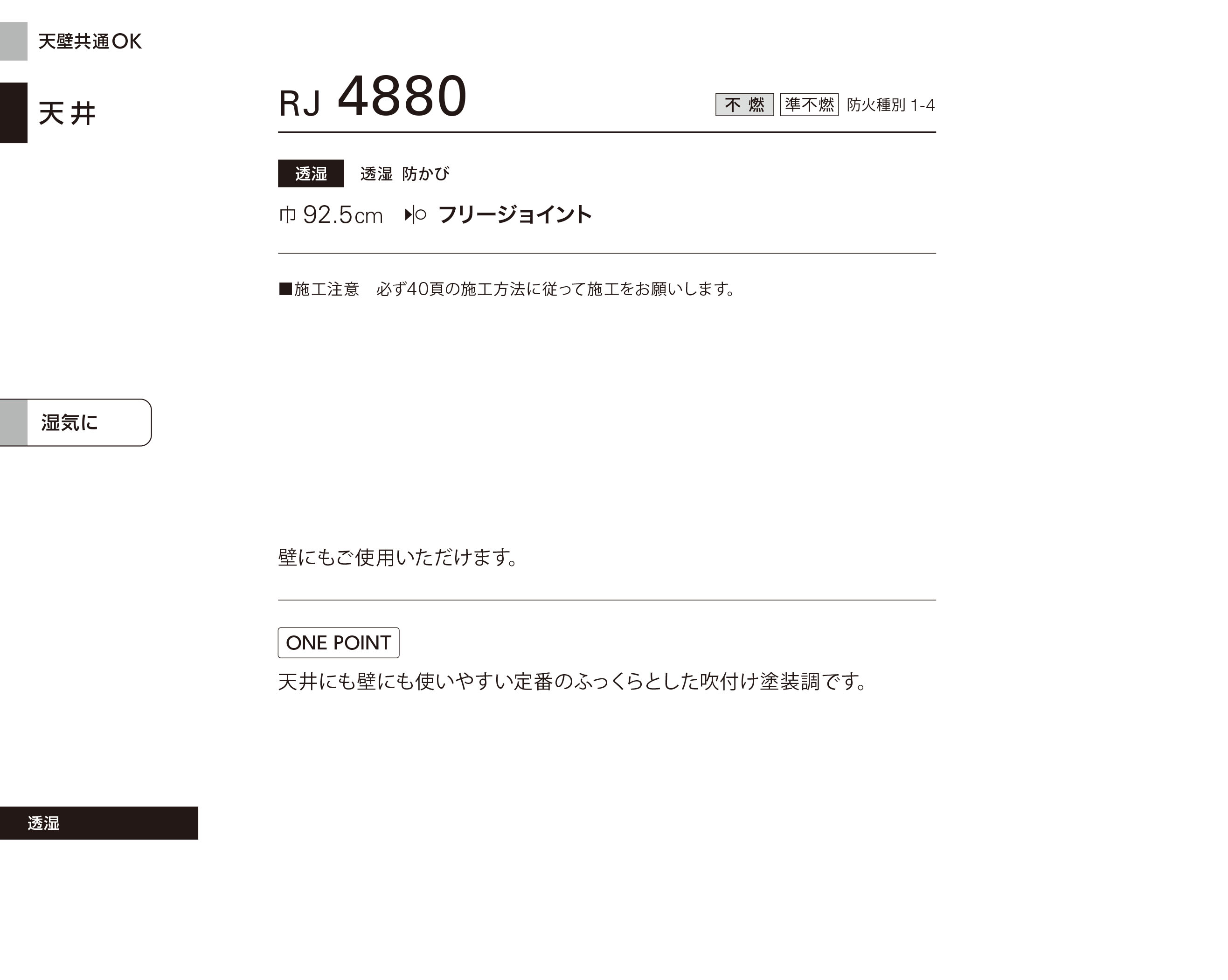Image resolution: width=1228 pixels, height=980 pixels.
Task: Click the 天壁共通OK label
Action: [90, 41]
